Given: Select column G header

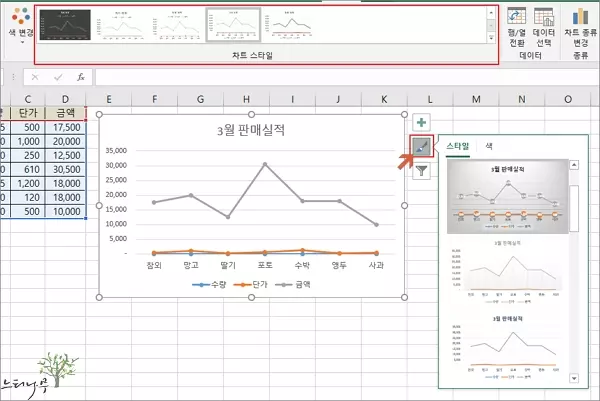Looking at the screenshot, I should point(201,99).
